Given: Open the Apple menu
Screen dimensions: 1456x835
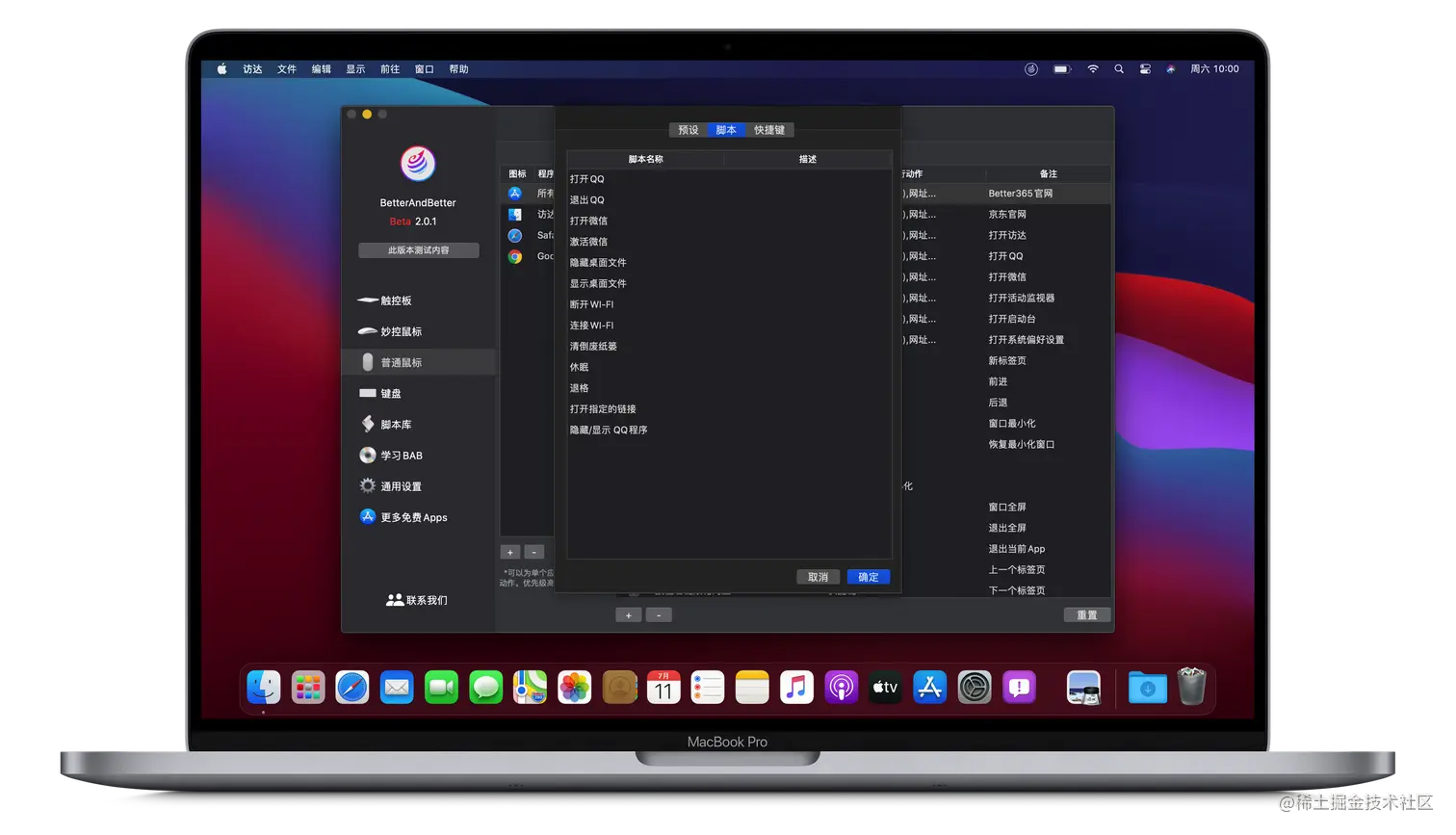Looking at the screenshot, I should [x=222, y=69].
